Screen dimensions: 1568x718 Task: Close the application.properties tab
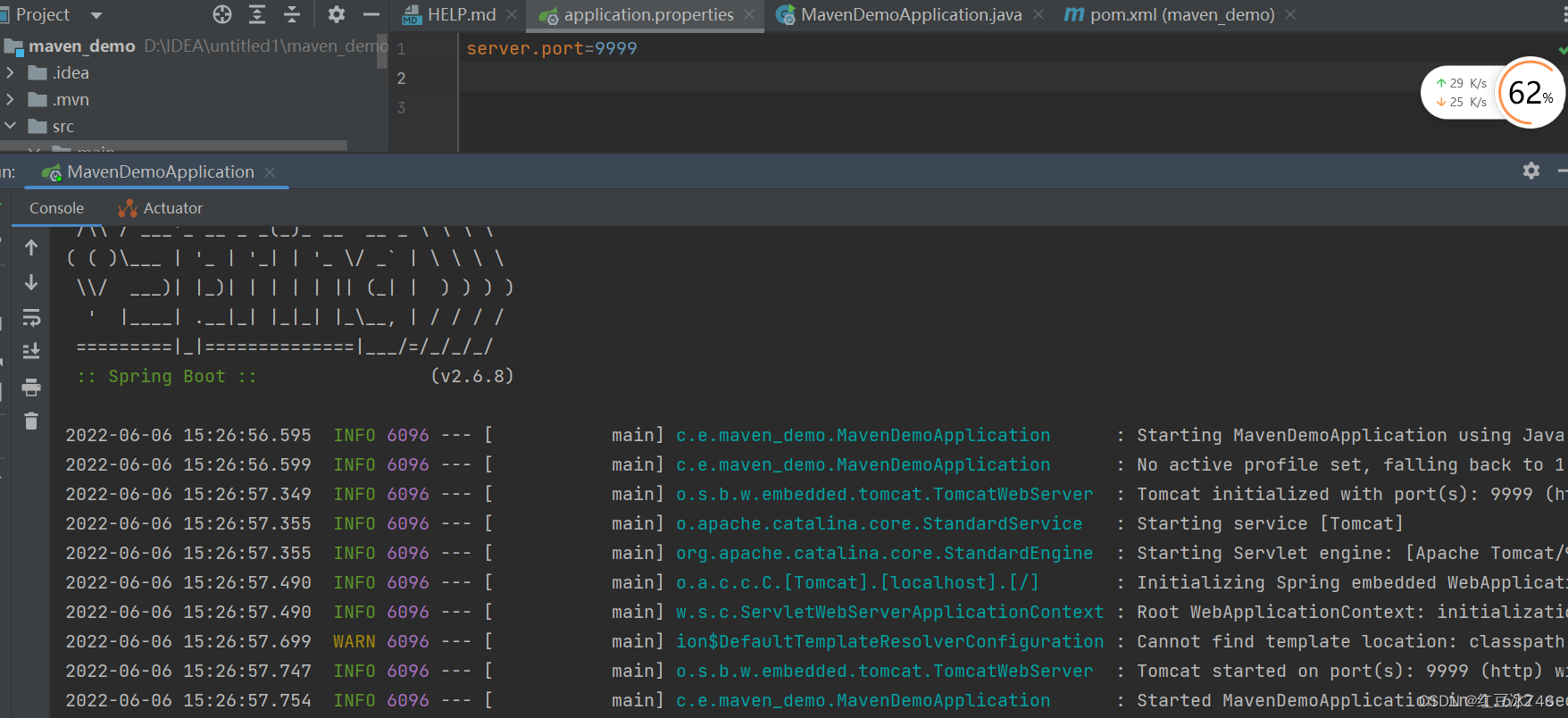[749, 14]
